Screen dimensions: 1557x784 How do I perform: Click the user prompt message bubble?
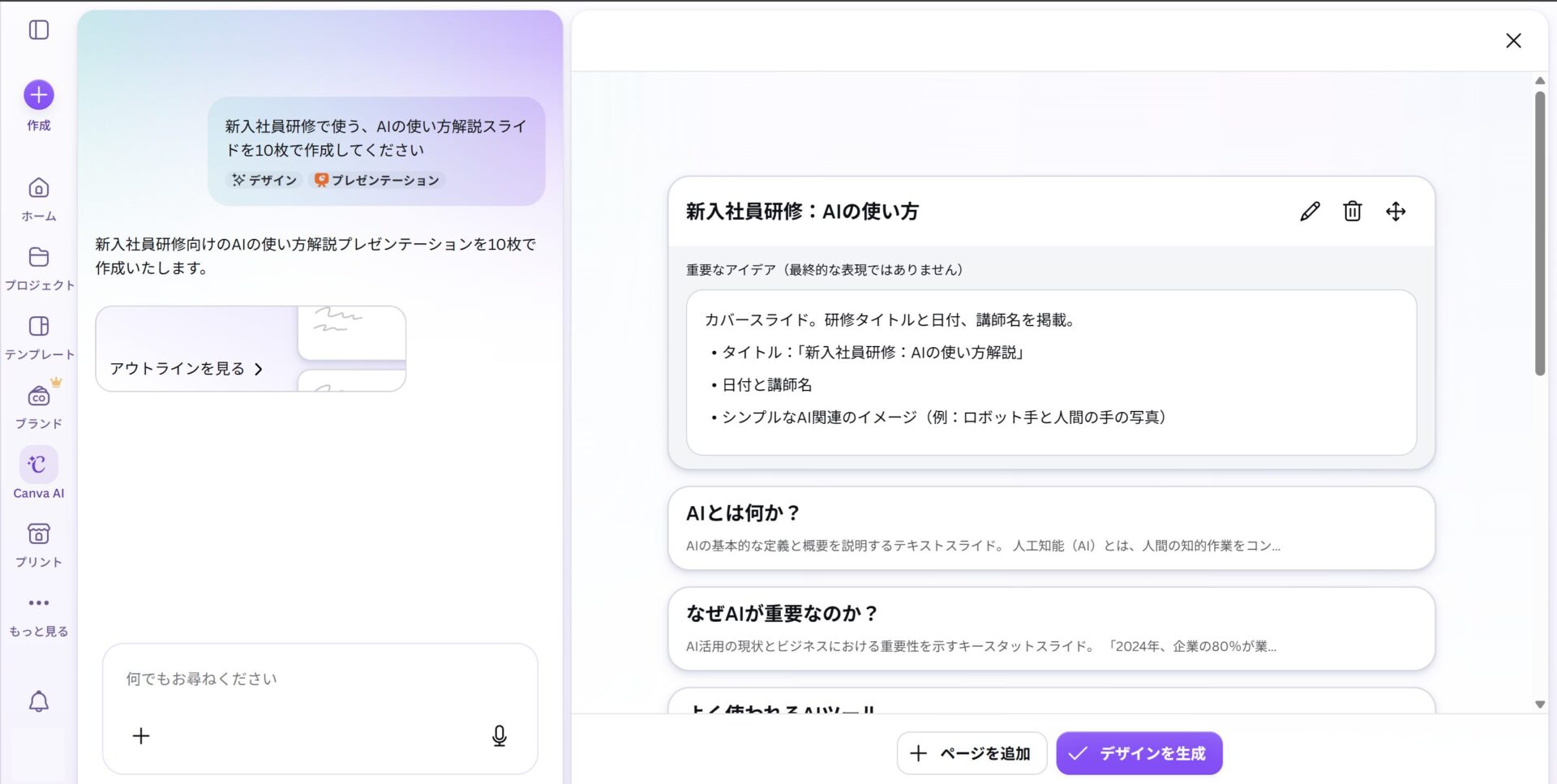[x=376, y=151]
